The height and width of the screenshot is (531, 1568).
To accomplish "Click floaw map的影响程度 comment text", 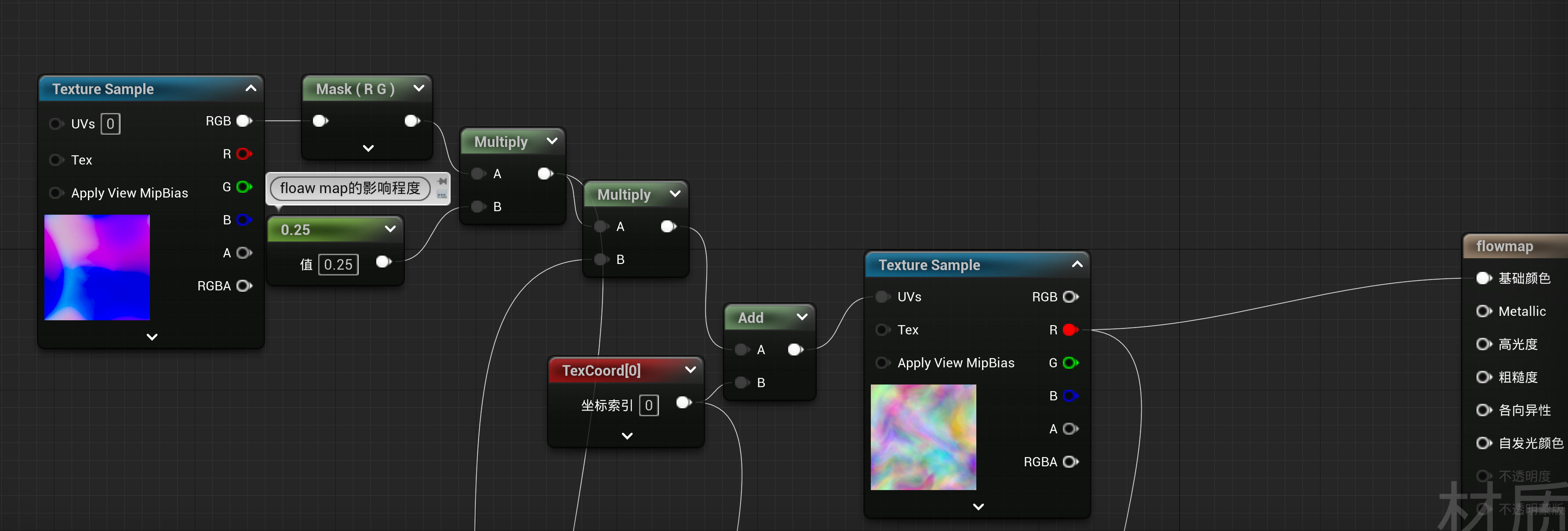I will pos(350,188).
